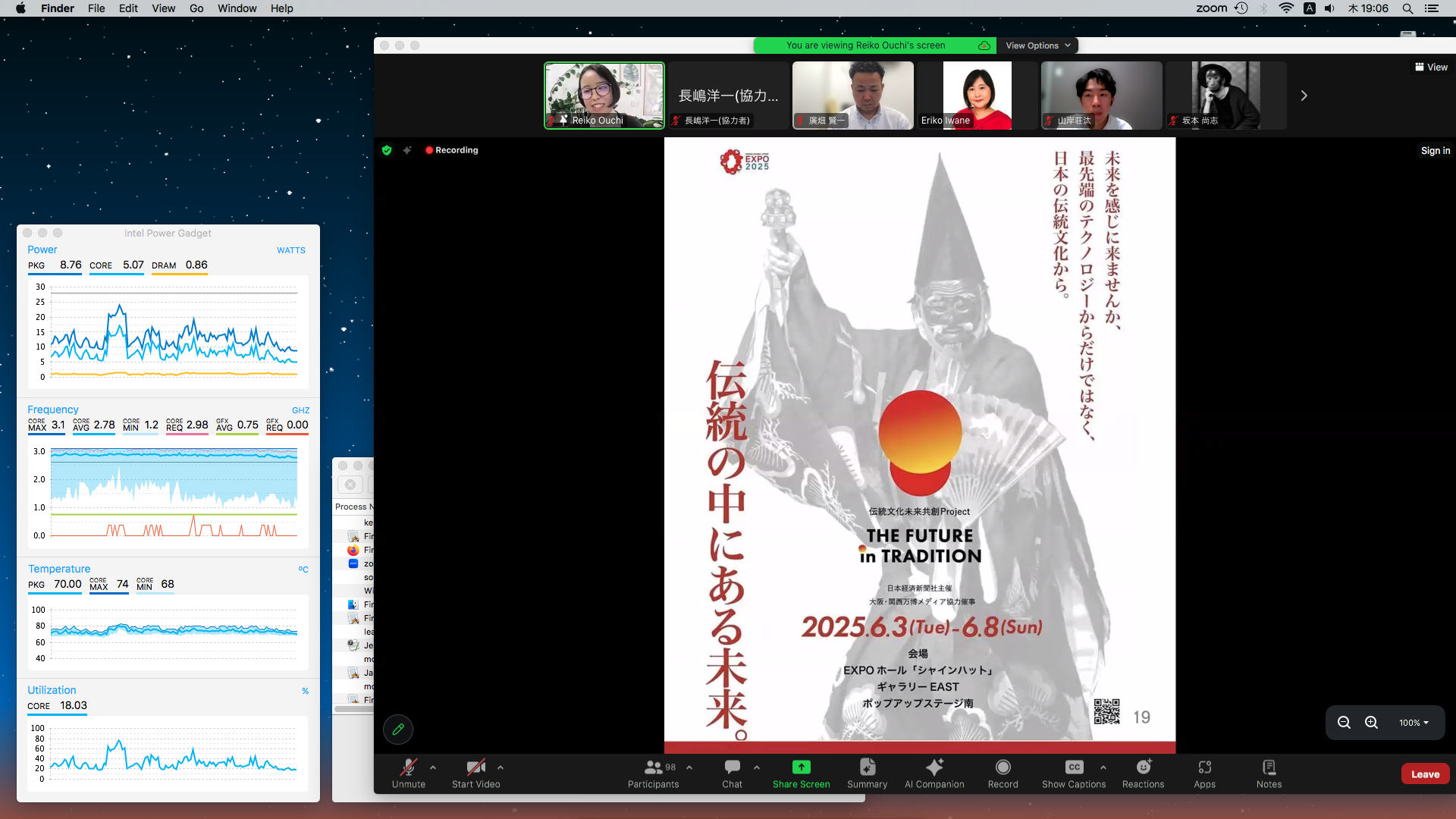This screenshot has height=819, width=1456.
Task: Click the Sign in link
Action: coord(1435,151)
